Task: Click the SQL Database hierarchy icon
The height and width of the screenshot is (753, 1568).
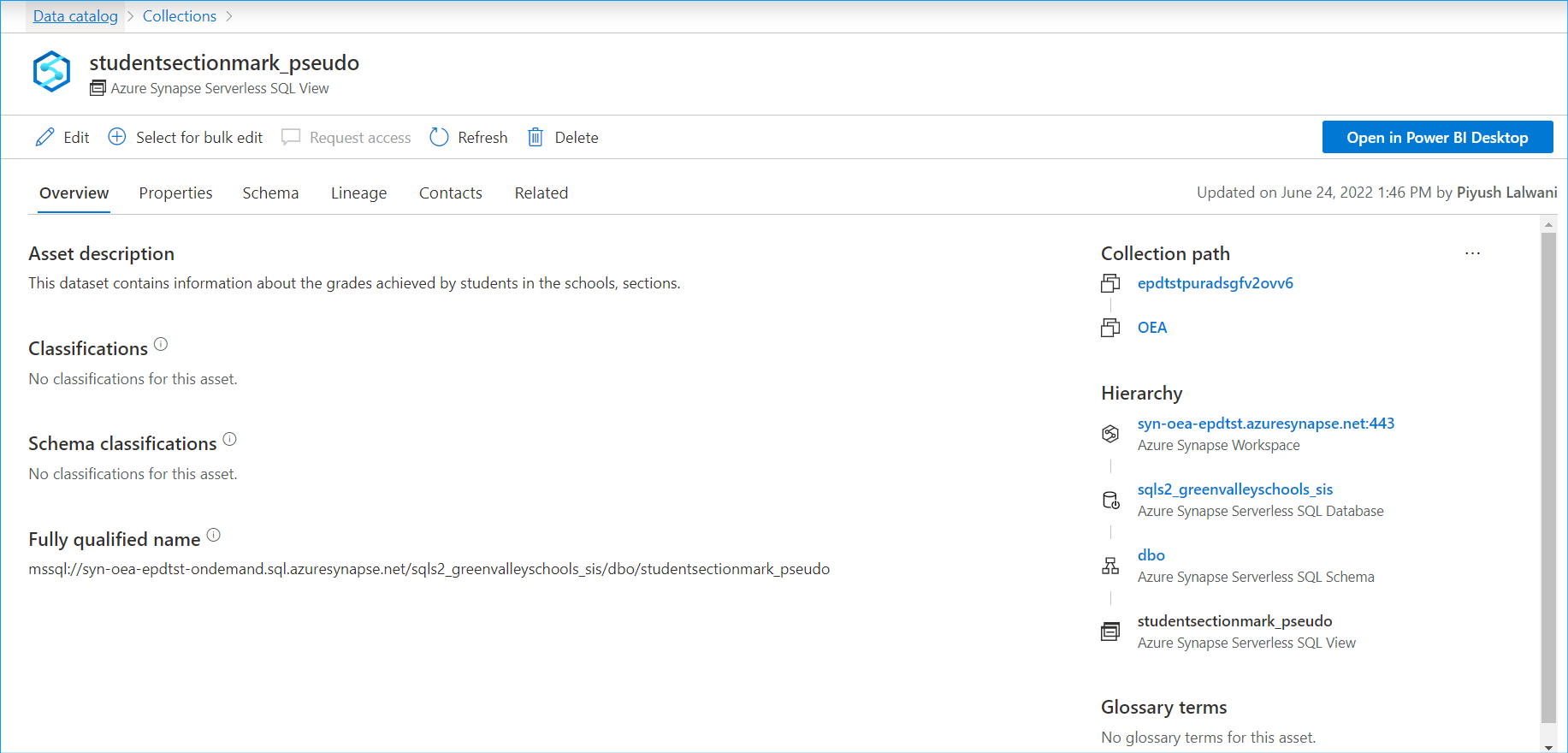Action: [1110, 500]
